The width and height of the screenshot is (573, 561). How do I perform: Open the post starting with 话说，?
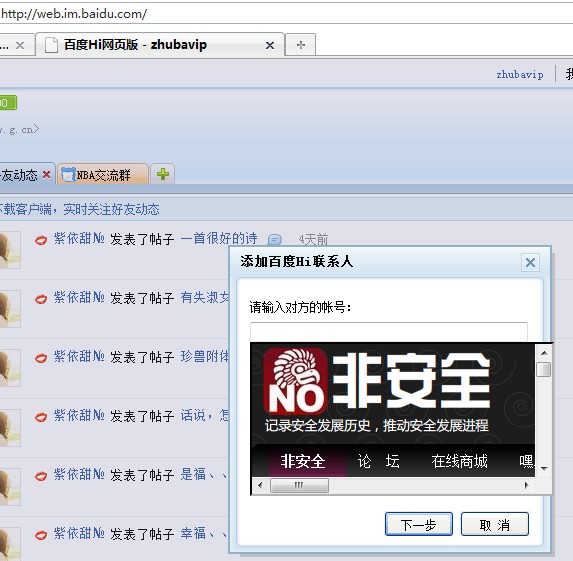tap(205, 416)
